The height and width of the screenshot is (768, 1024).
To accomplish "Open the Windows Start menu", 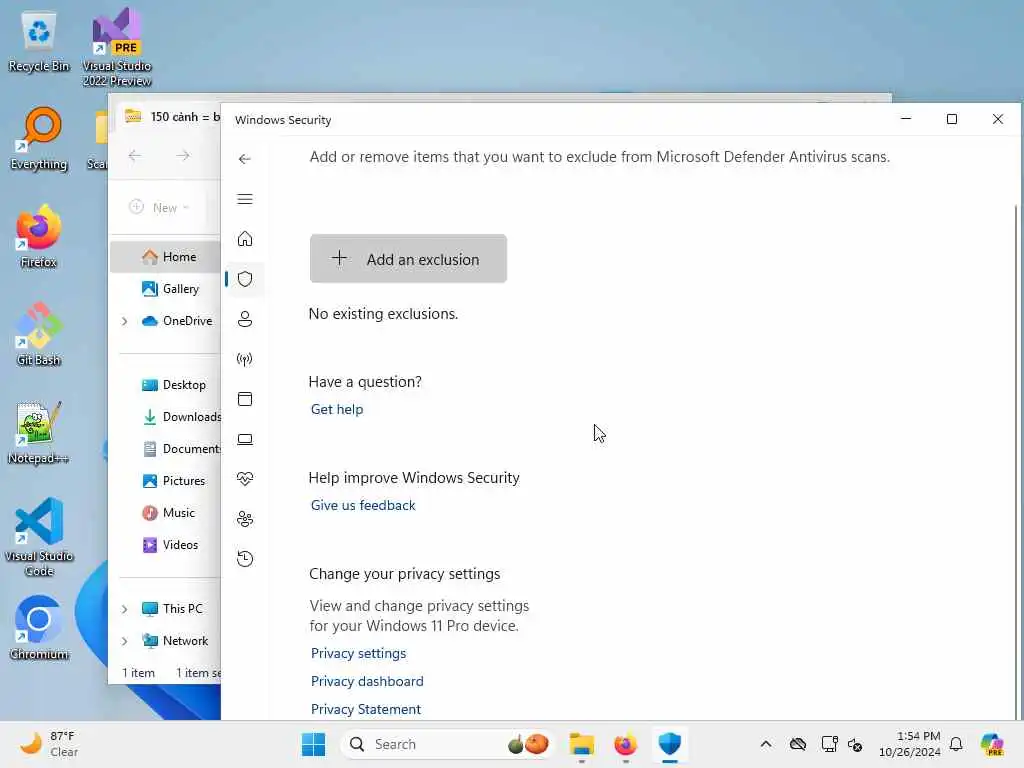I will coord(313,744).
